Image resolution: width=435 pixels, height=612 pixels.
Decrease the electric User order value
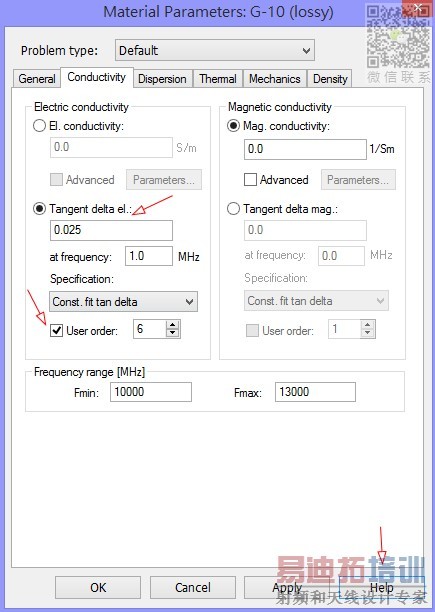[x=172, y=333]
